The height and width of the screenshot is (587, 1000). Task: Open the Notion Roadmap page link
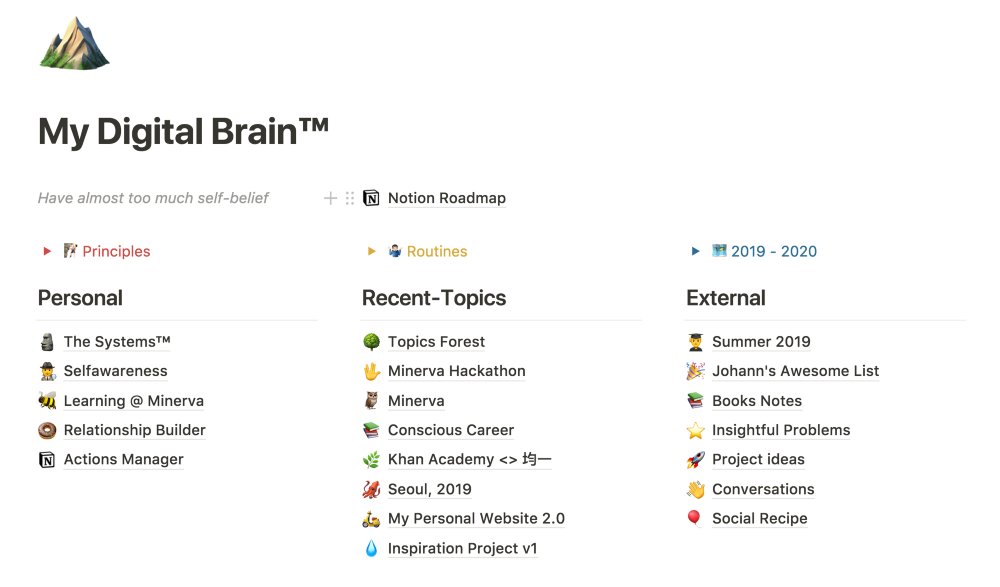click(x=446, y=198)
